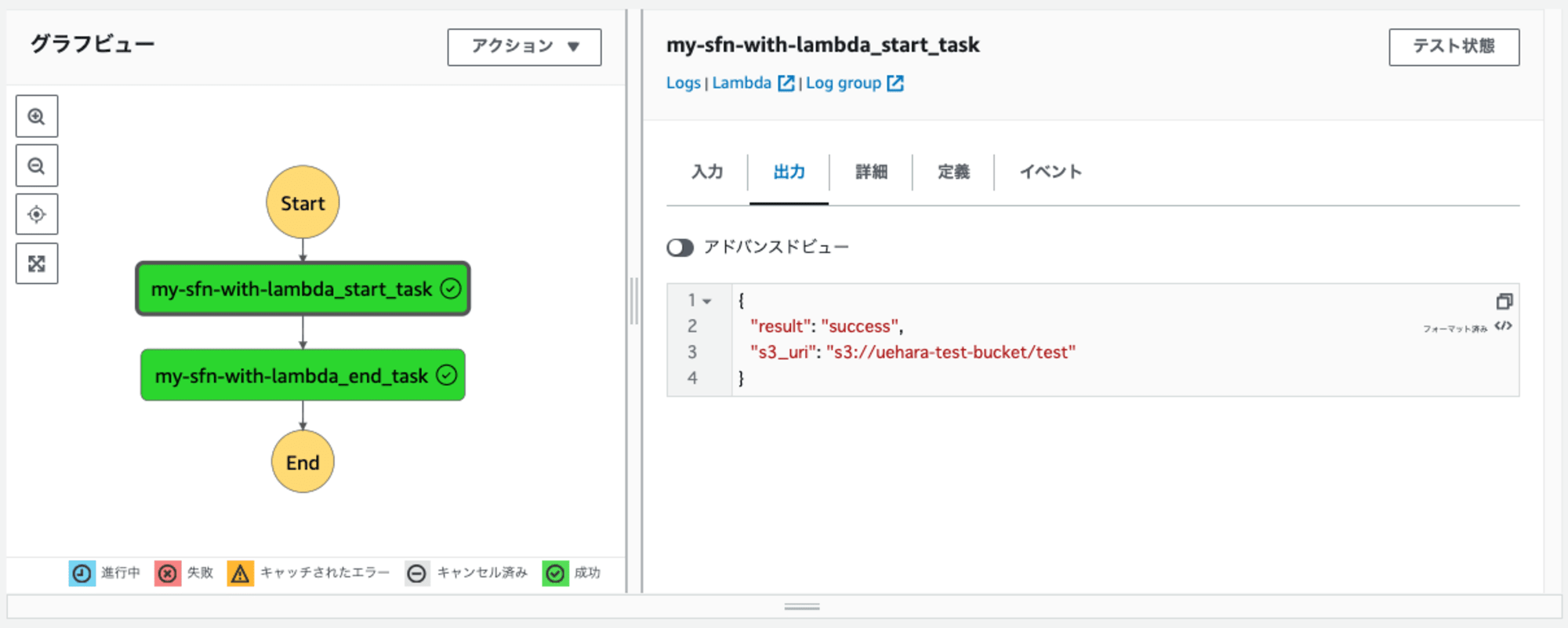The height and width of the screenshot is (628, 1568).
Task: Click line number 3 in the gutter
Action: coord(692,353)
